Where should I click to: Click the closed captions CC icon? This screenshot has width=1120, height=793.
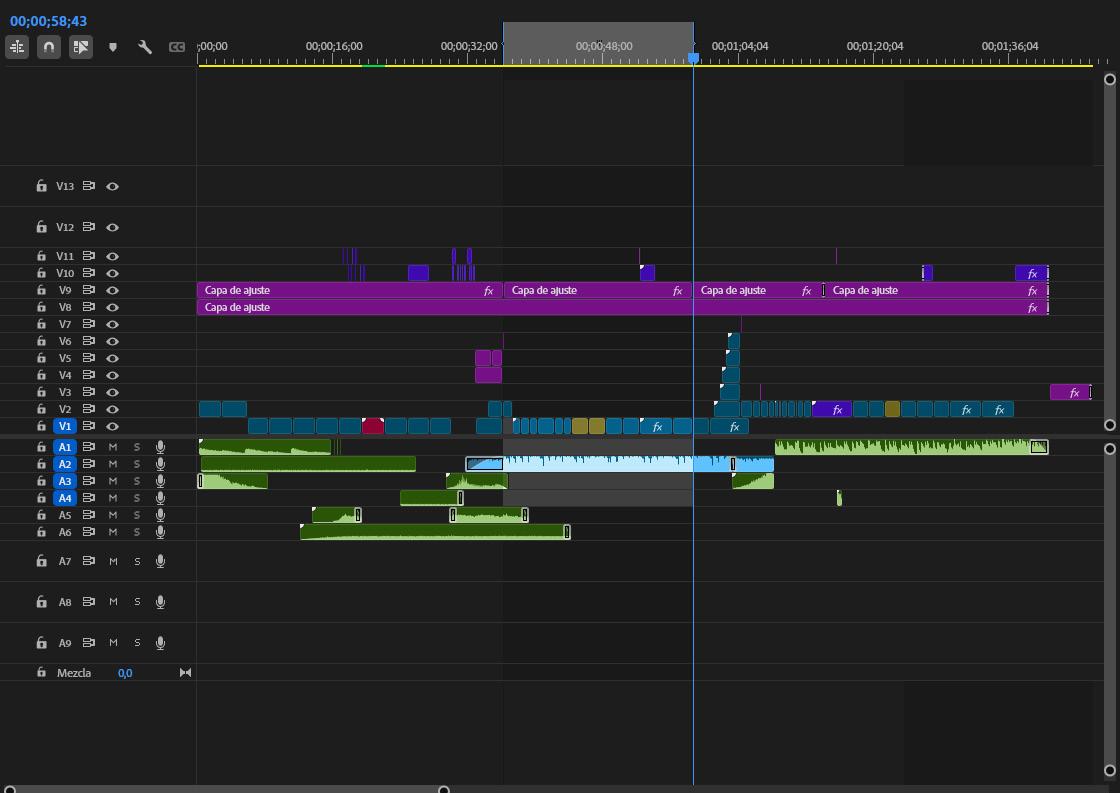[176, 47]
